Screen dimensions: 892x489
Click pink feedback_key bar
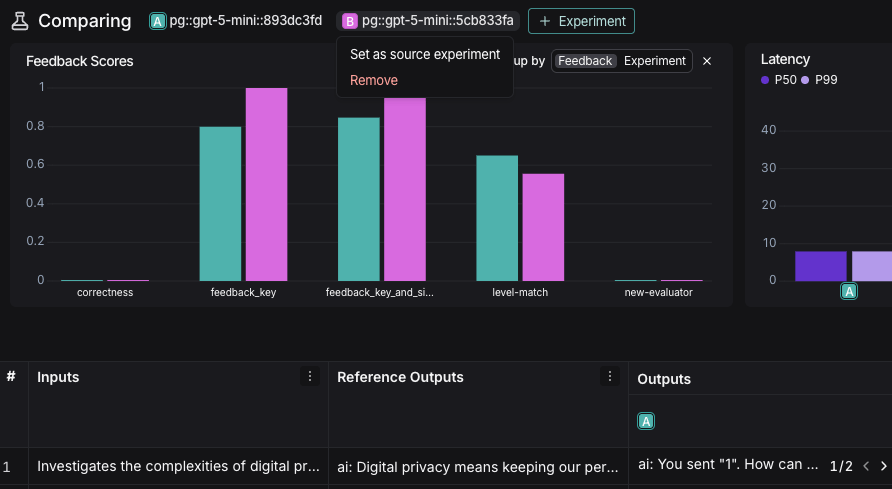pos(266,184)
